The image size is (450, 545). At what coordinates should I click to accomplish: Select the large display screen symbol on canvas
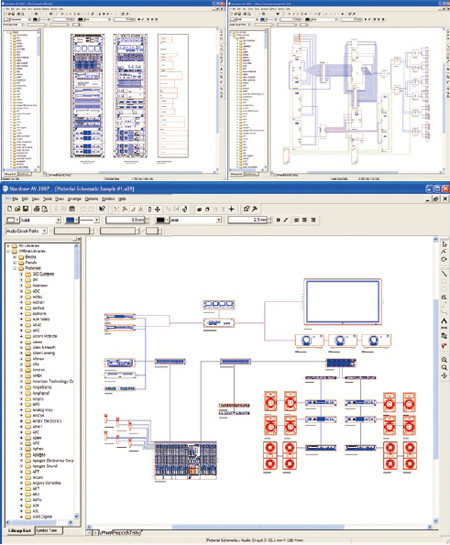(343, 302)
